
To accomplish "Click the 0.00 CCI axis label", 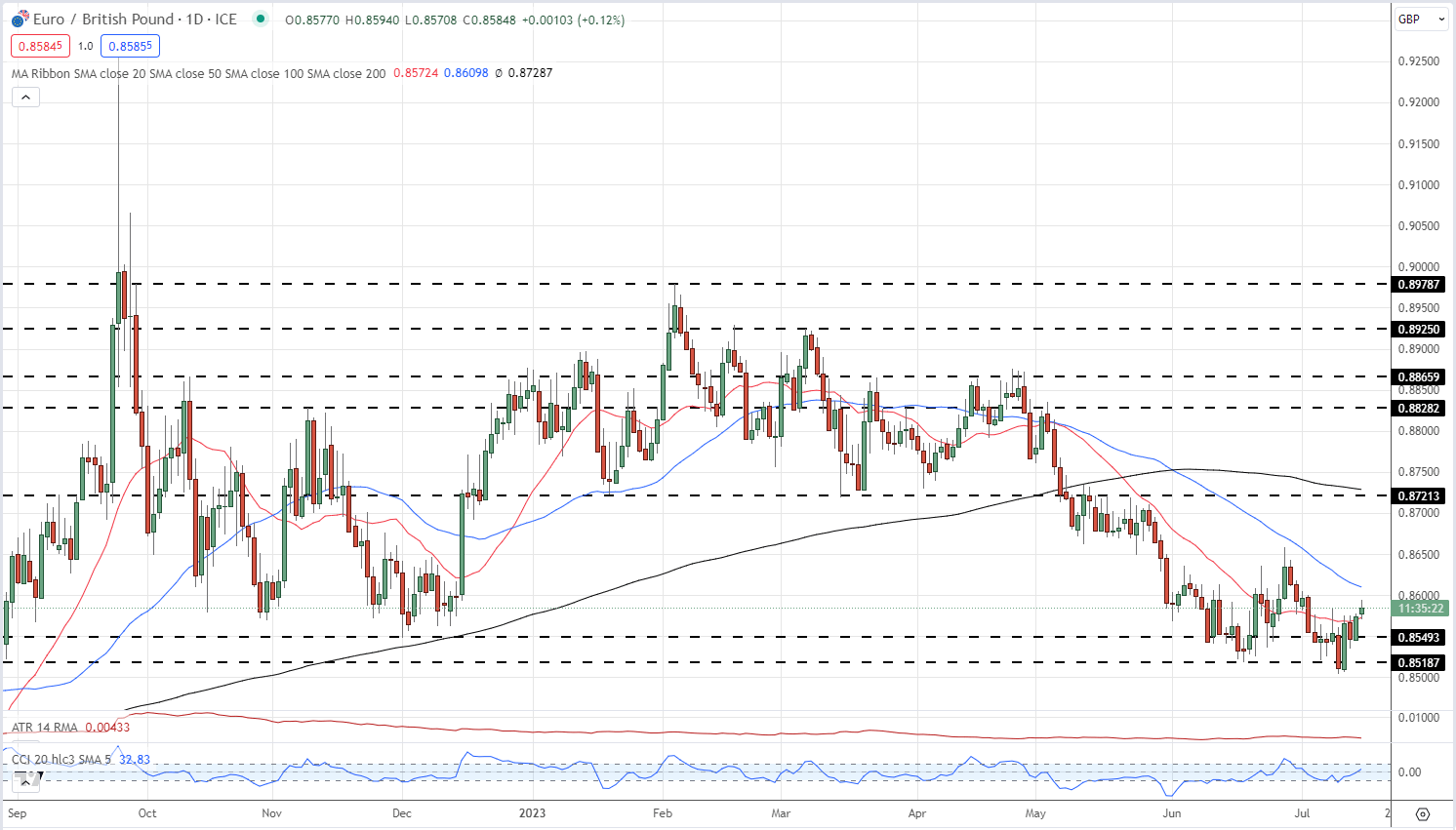I will (x=1410, y=772).
